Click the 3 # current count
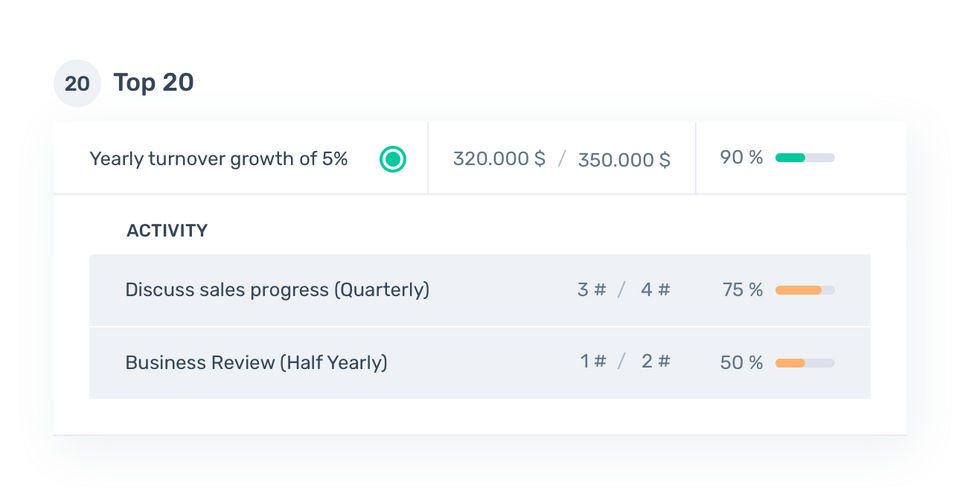 click(591, 290)
